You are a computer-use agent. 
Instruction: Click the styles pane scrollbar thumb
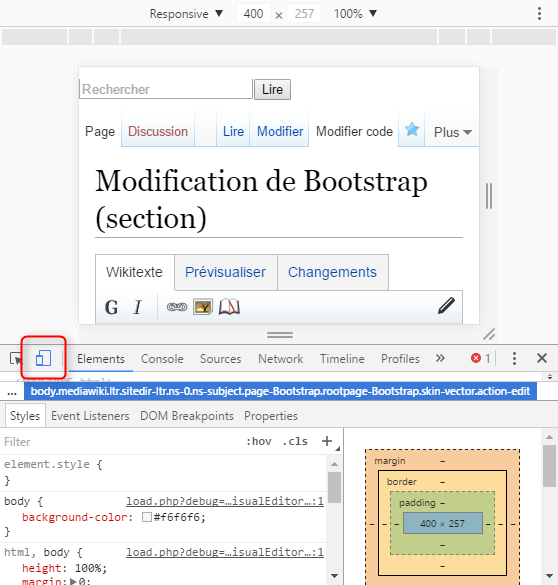point(335,487)
